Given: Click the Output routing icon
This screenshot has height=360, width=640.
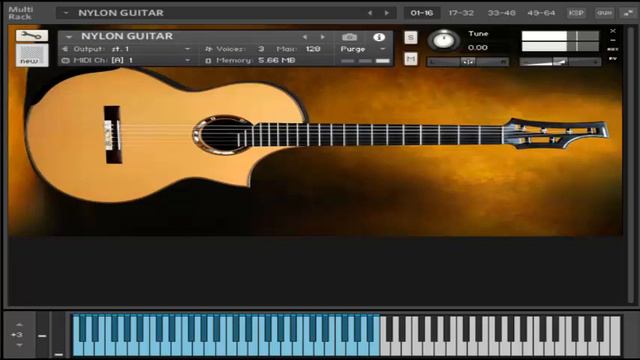Looking at the screenshot, I should [65, 49].
